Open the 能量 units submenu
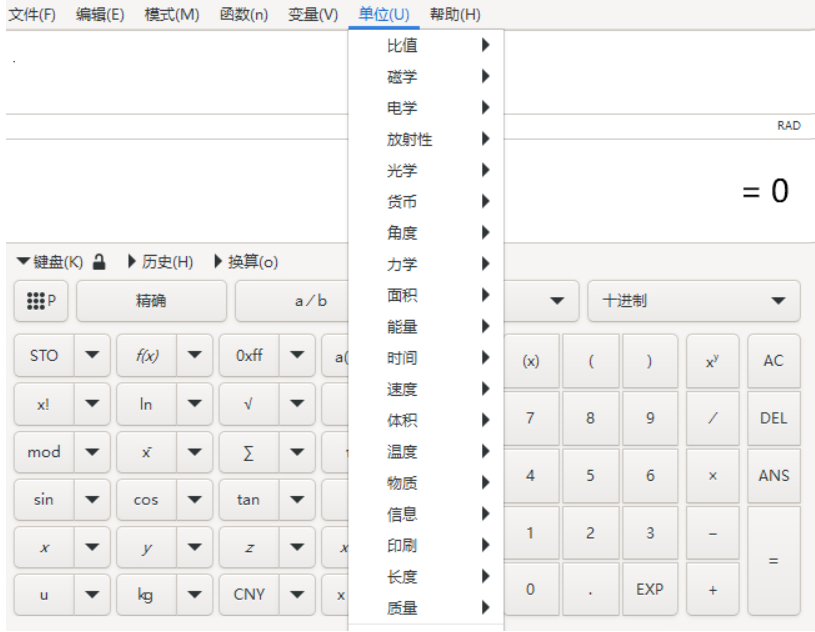Viewport: 815px width, 632px height. [x=426, y=327]
